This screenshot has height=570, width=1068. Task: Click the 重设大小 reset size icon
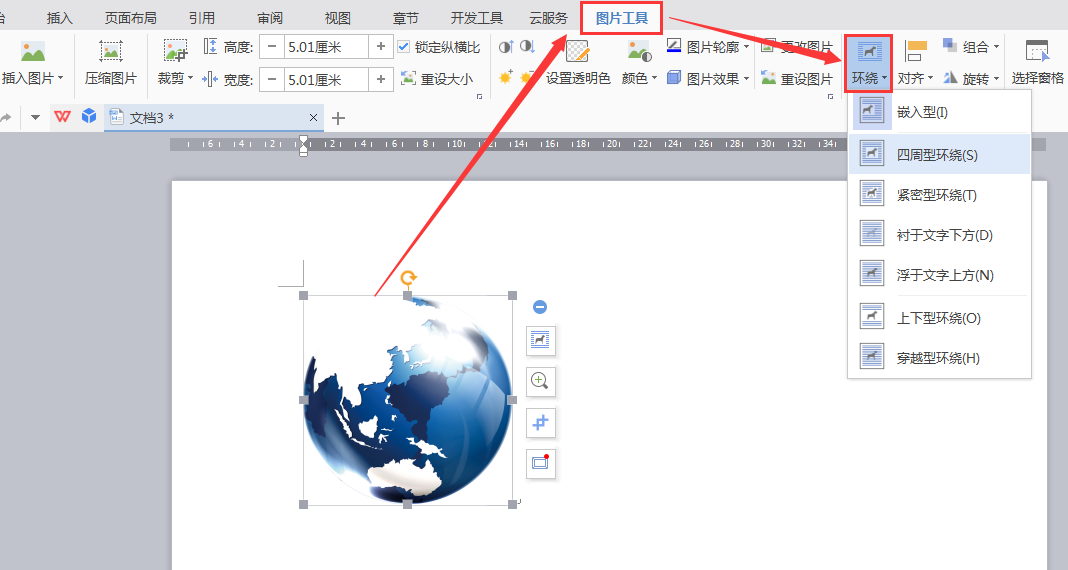click(408, 78)
